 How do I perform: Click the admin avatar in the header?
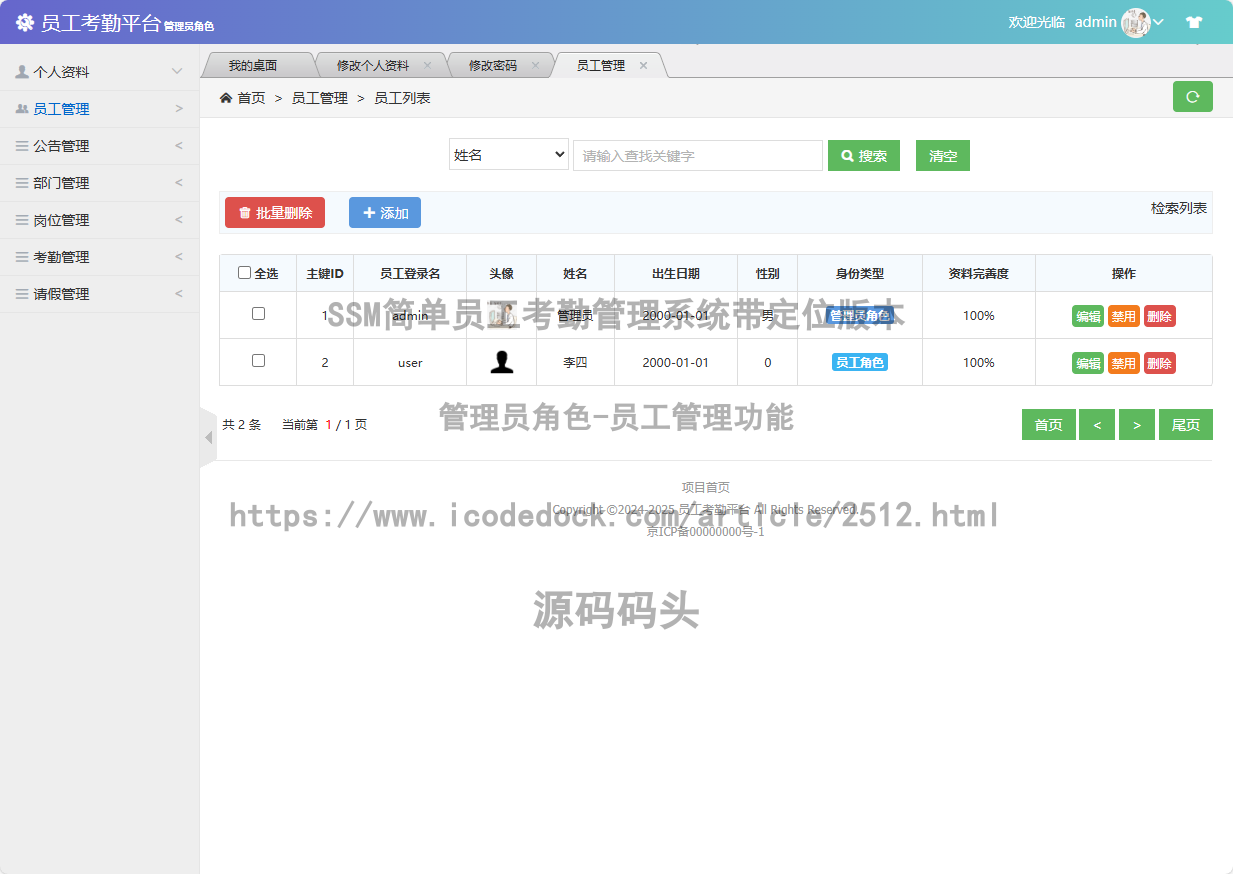point(1136,22)
